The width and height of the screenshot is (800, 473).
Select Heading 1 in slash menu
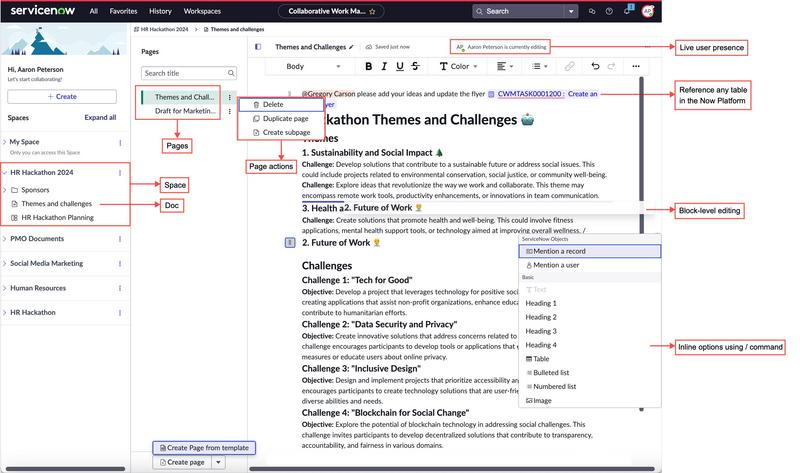(x=590, y=303)
